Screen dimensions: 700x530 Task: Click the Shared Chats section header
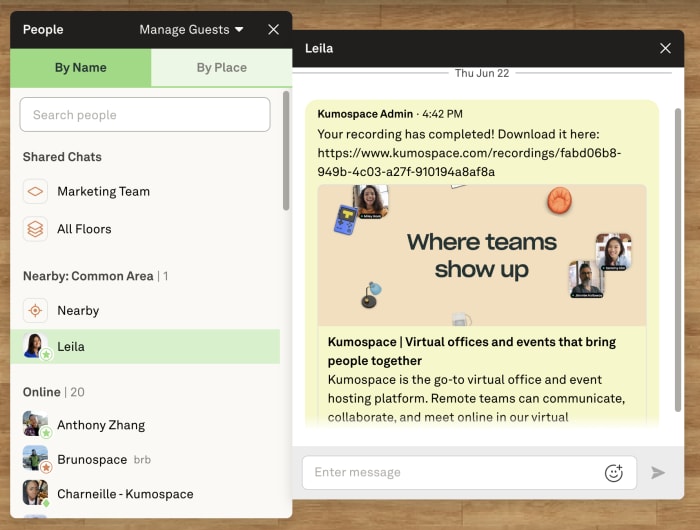click(x=62, y=157)
